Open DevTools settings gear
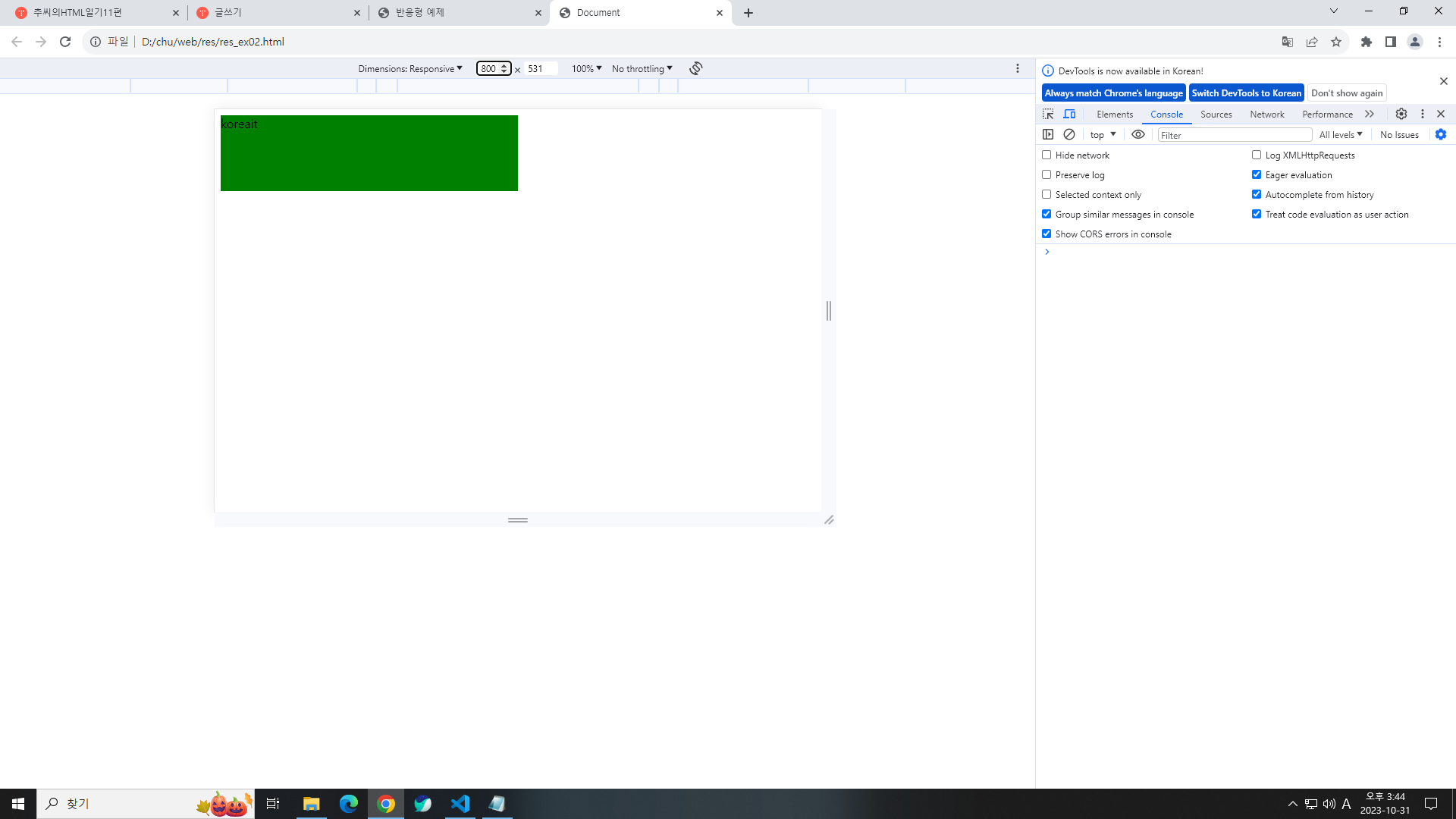Image resolution: width=1456 pixels, height=819 pixels. pyautogui.click(x=1401, y=114)
